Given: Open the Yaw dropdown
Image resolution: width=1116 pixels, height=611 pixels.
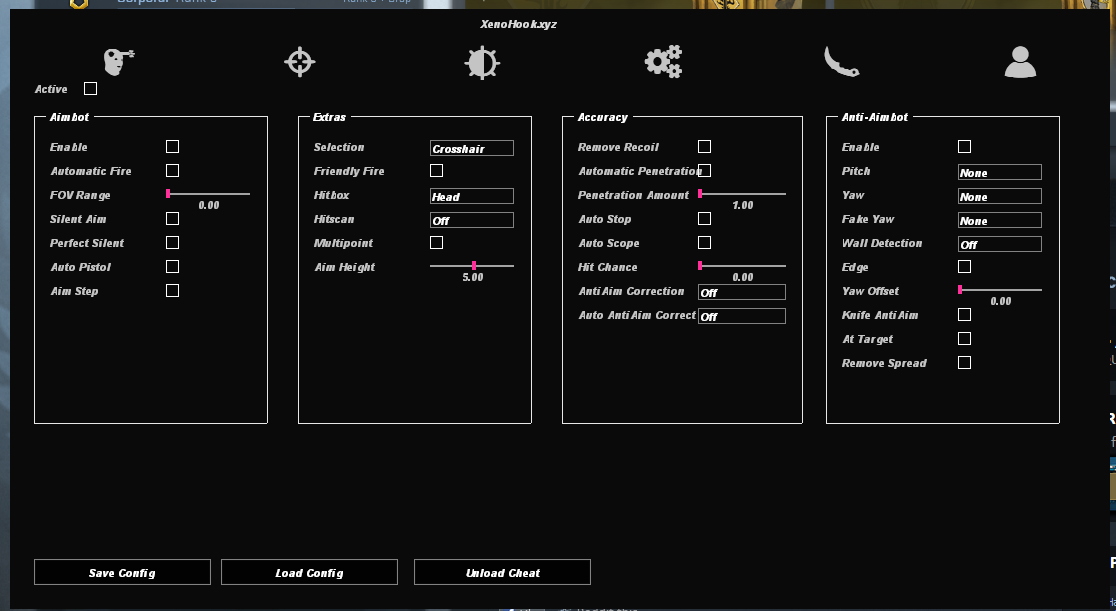Looking at the screenshot, I should (999, 196).
